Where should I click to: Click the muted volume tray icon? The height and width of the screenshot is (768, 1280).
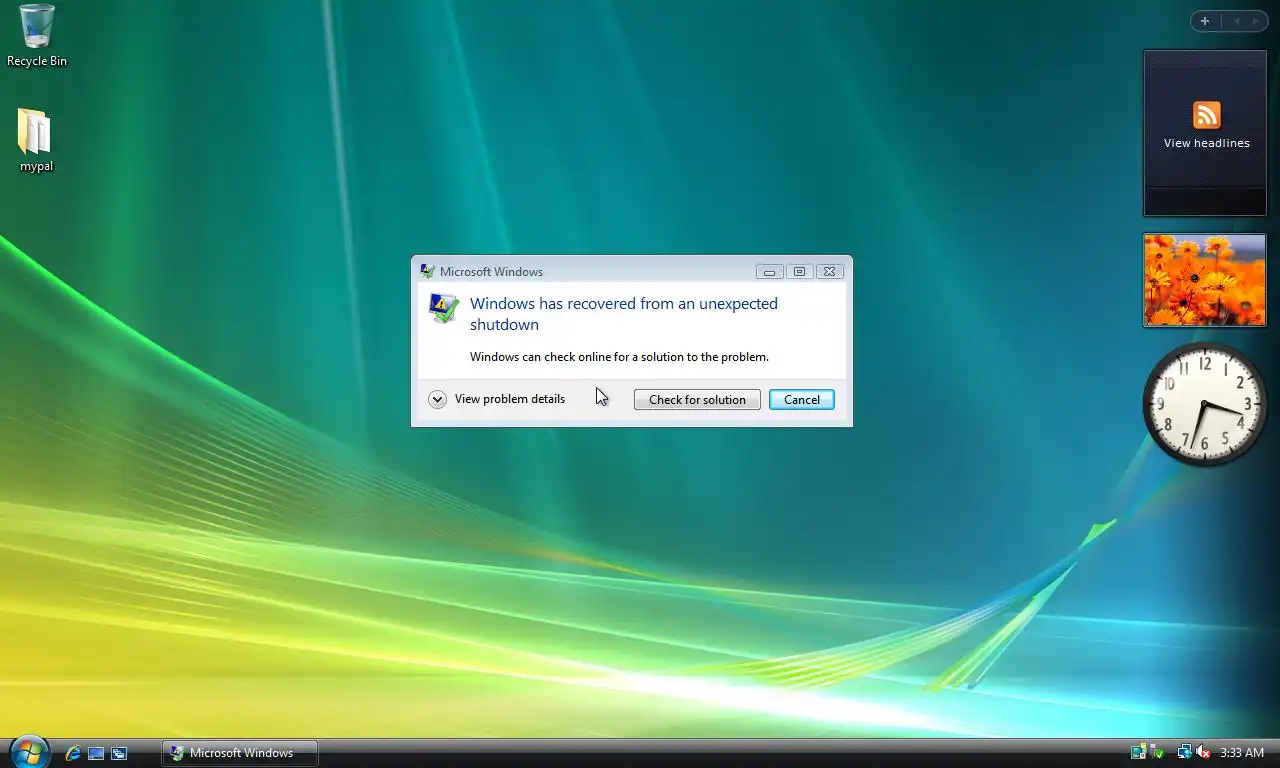pos(1203,752)
